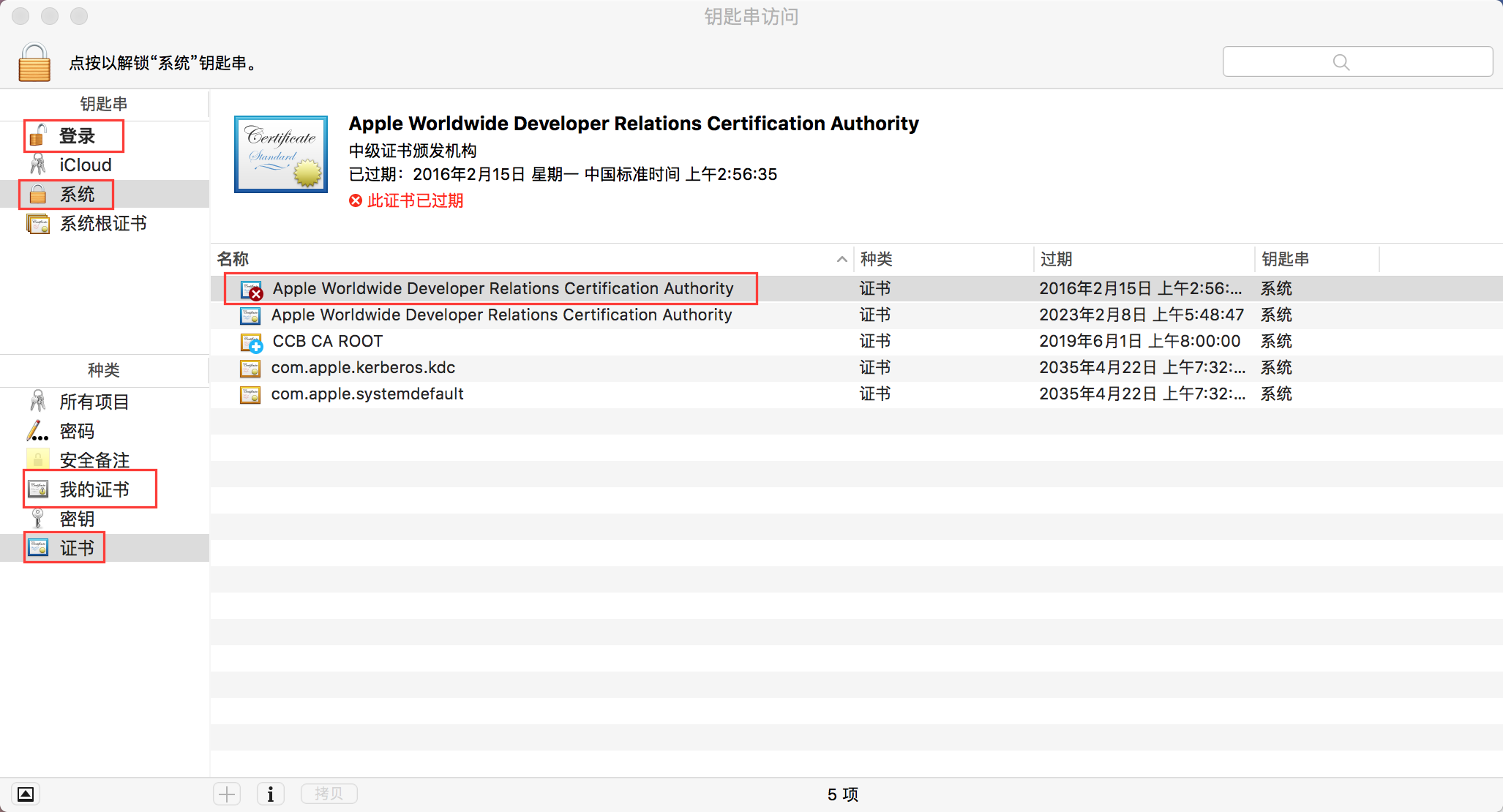Click the certificate icon of the 2023 Apple Worldwide row
1503x812 pixels.
250,315
